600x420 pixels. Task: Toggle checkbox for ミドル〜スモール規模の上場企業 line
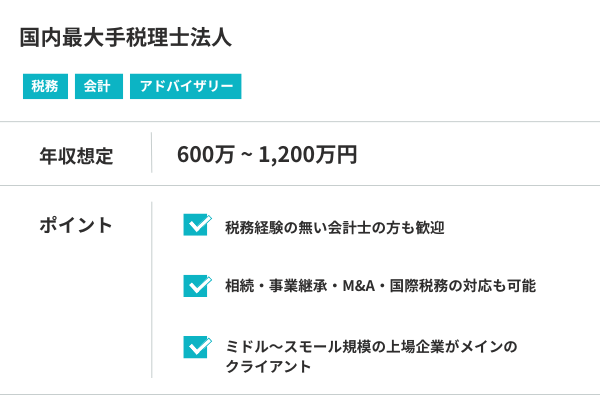tap(196, 346)
